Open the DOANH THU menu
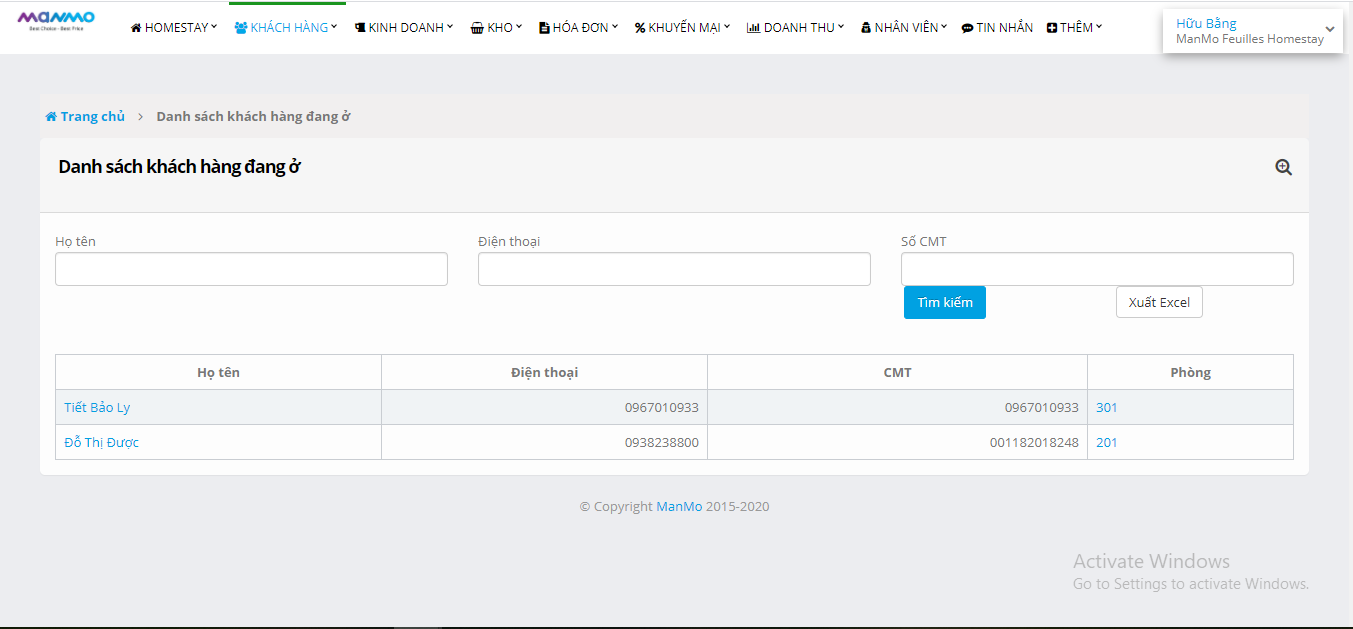This screenshot has height=629, width=1353. coord(795,28)
